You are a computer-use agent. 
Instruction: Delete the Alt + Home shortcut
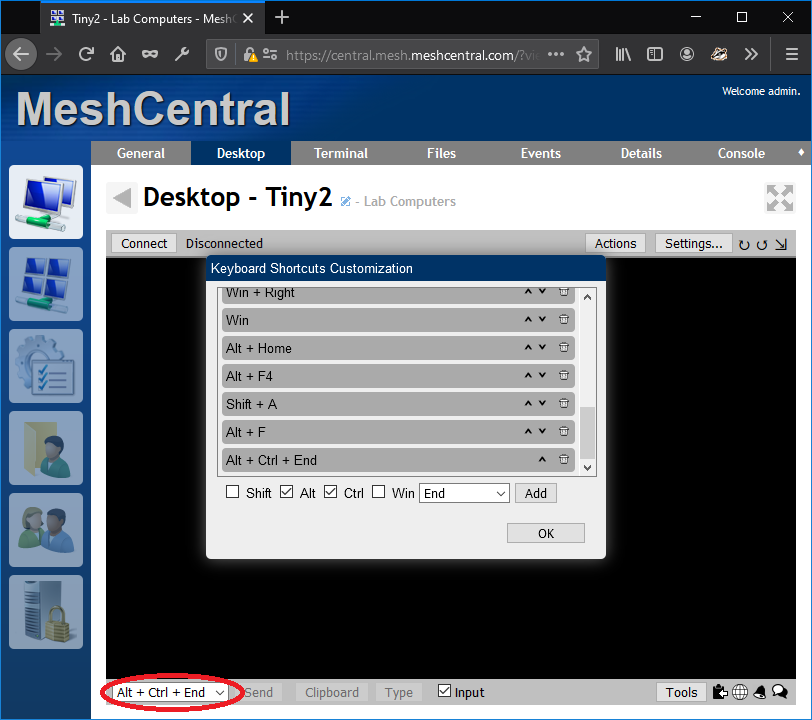(x=564, y=347)
